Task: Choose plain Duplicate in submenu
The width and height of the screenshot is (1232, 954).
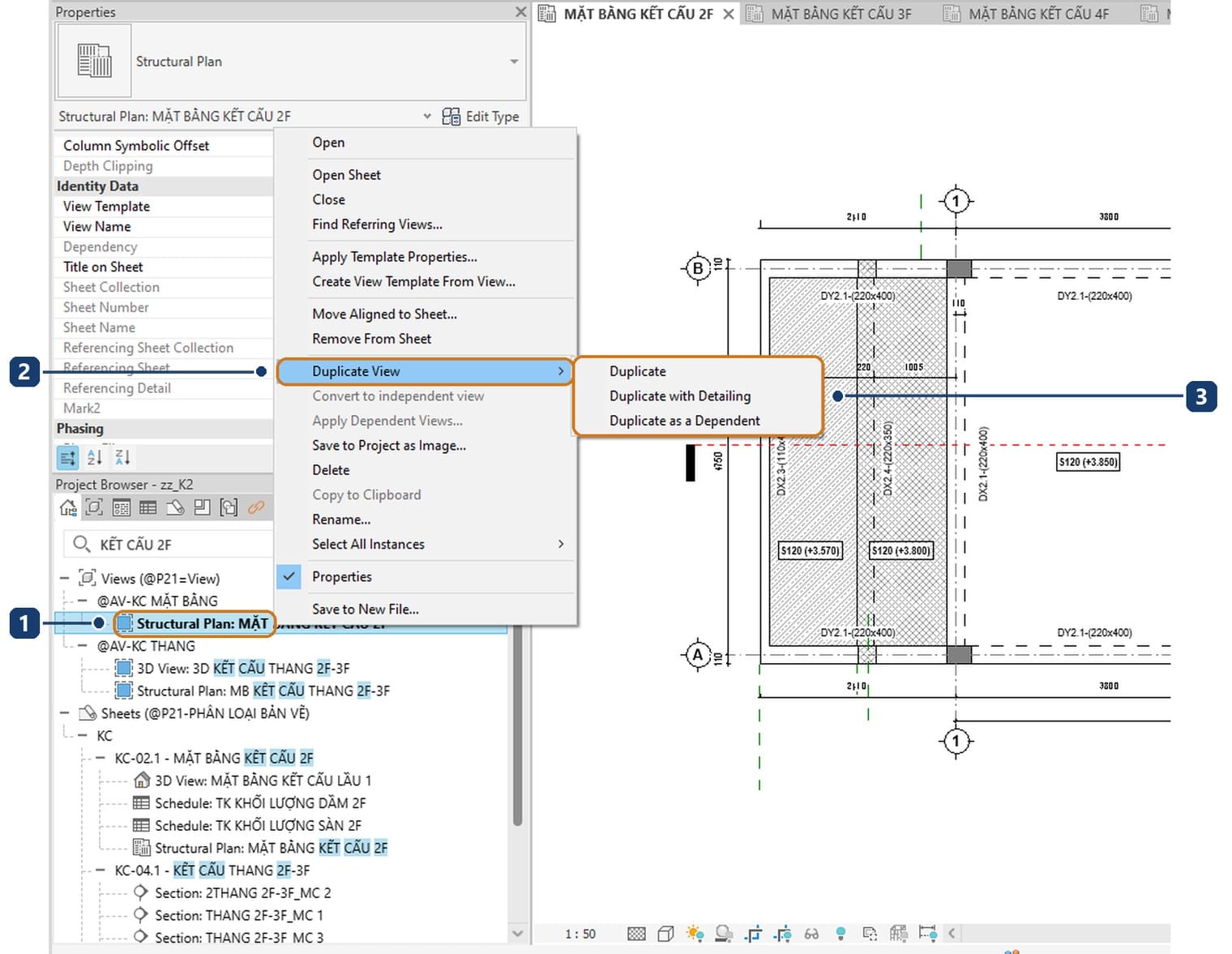Action: [637, 371]
